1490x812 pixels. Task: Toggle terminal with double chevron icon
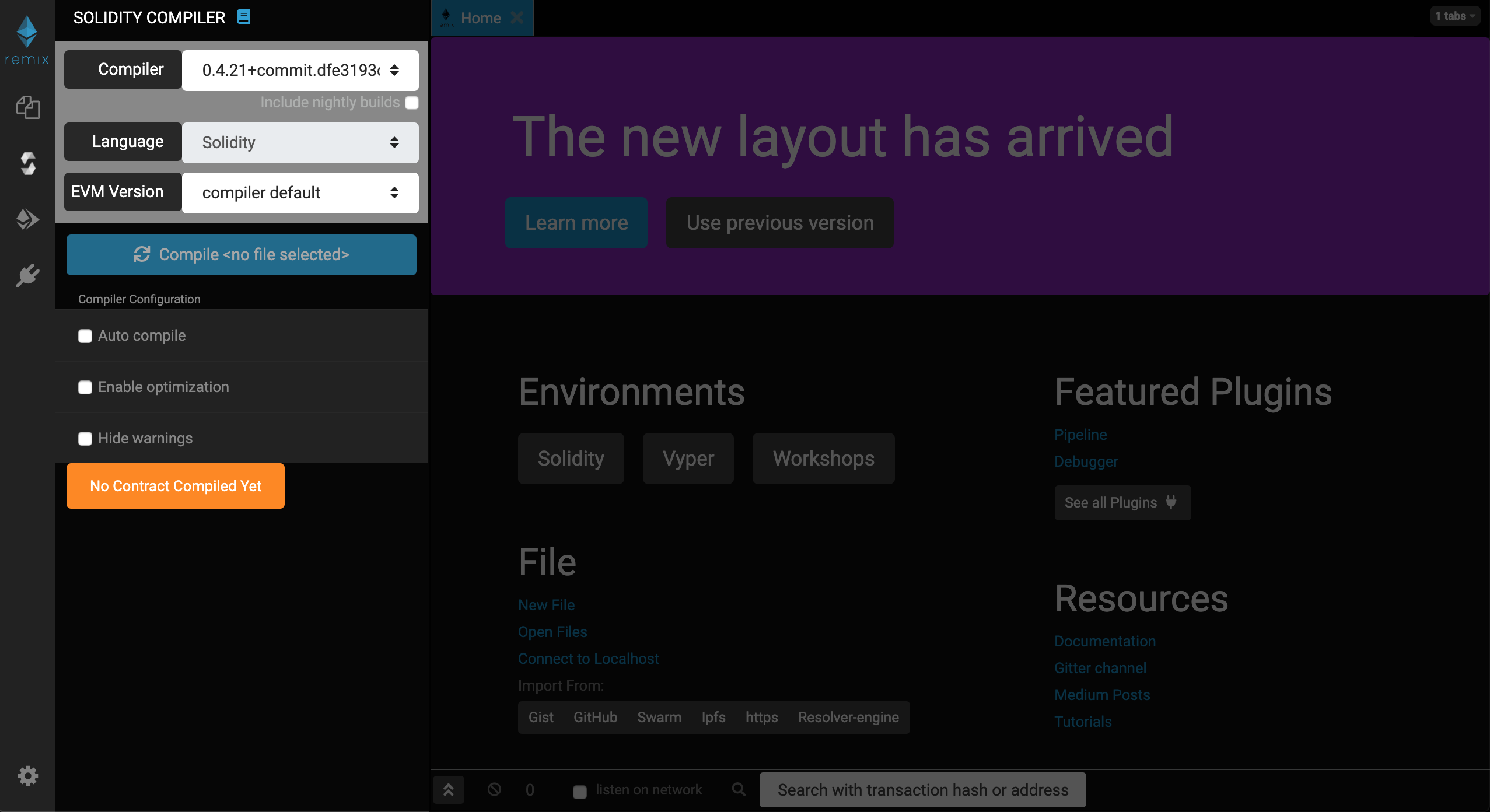tap(449, 790)
